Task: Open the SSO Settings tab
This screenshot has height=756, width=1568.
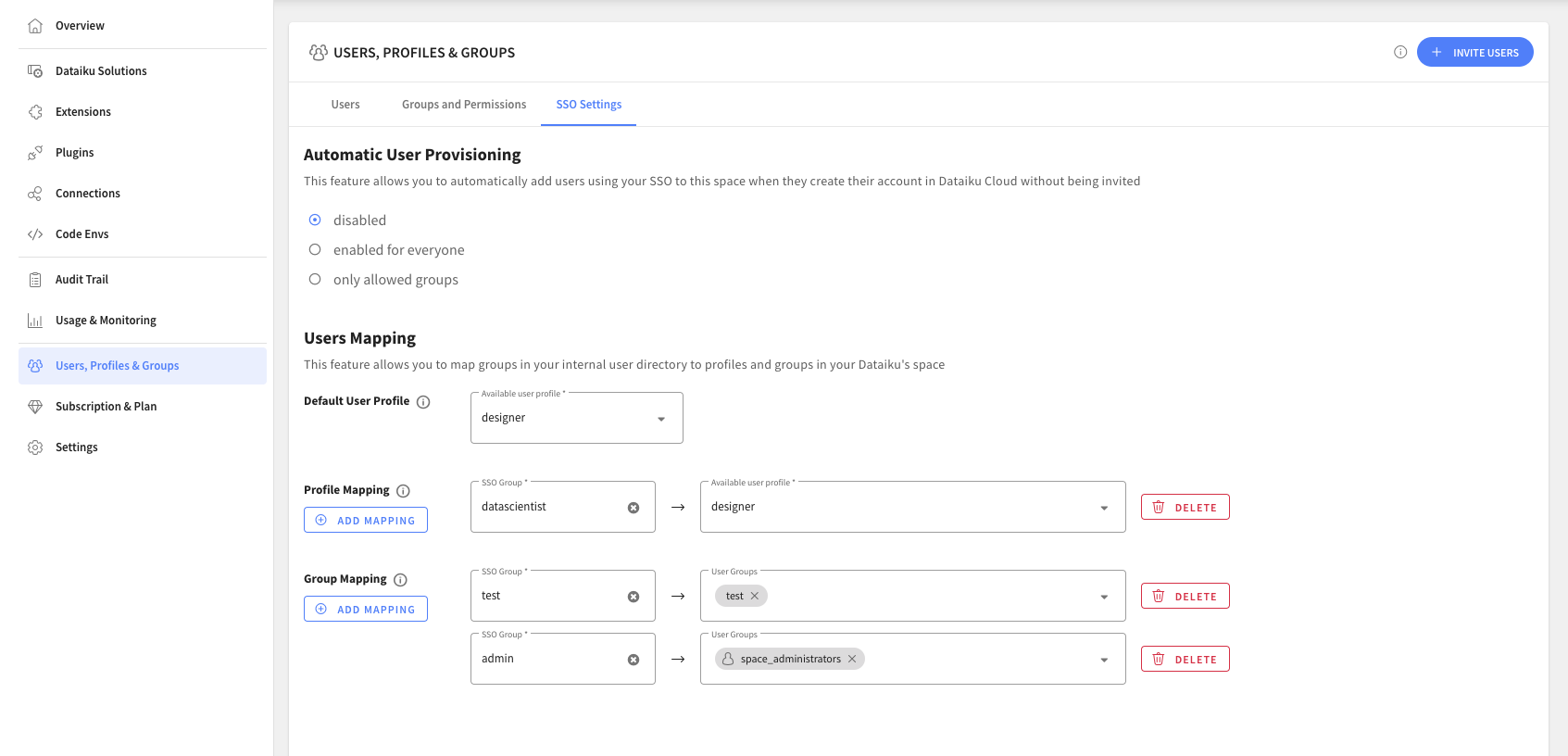Action: coord(589,105)
